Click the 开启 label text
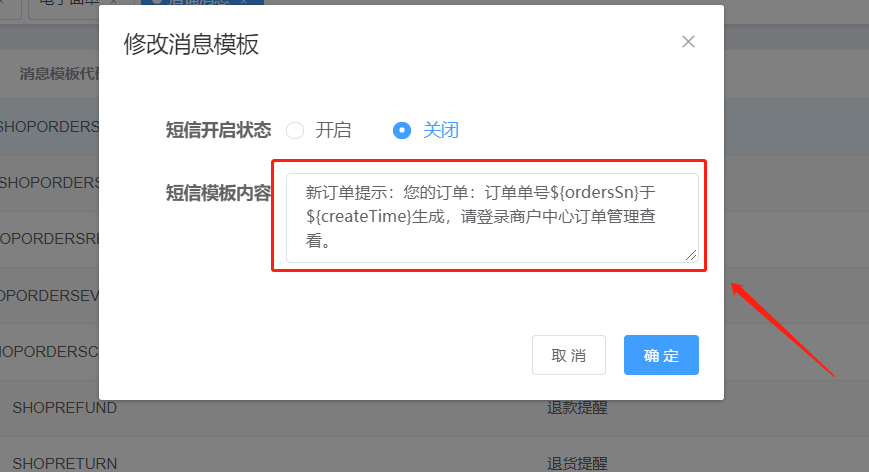Screen dimensions: 869x472 pos(333,130)
